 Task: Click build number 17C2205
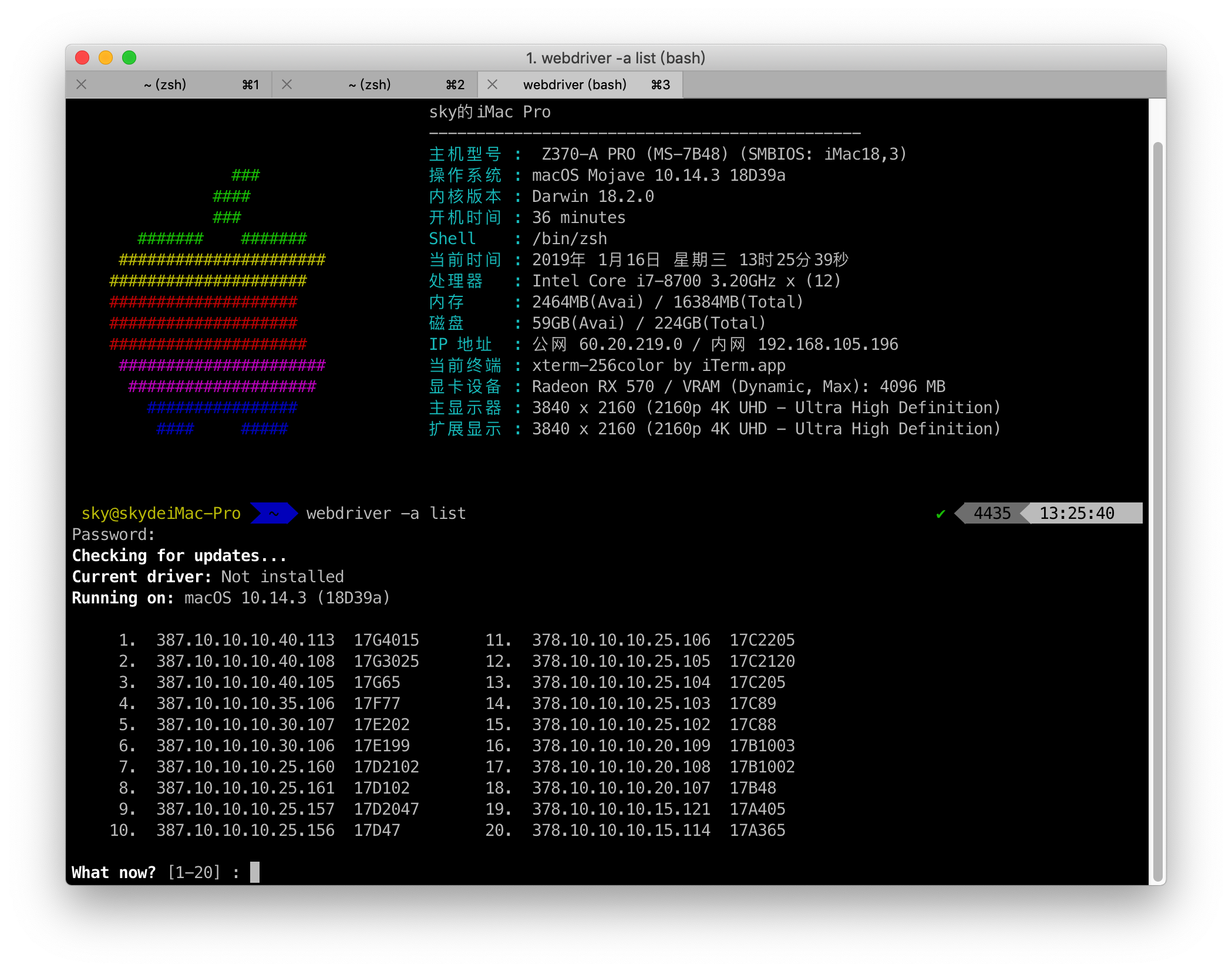point(762,640)
